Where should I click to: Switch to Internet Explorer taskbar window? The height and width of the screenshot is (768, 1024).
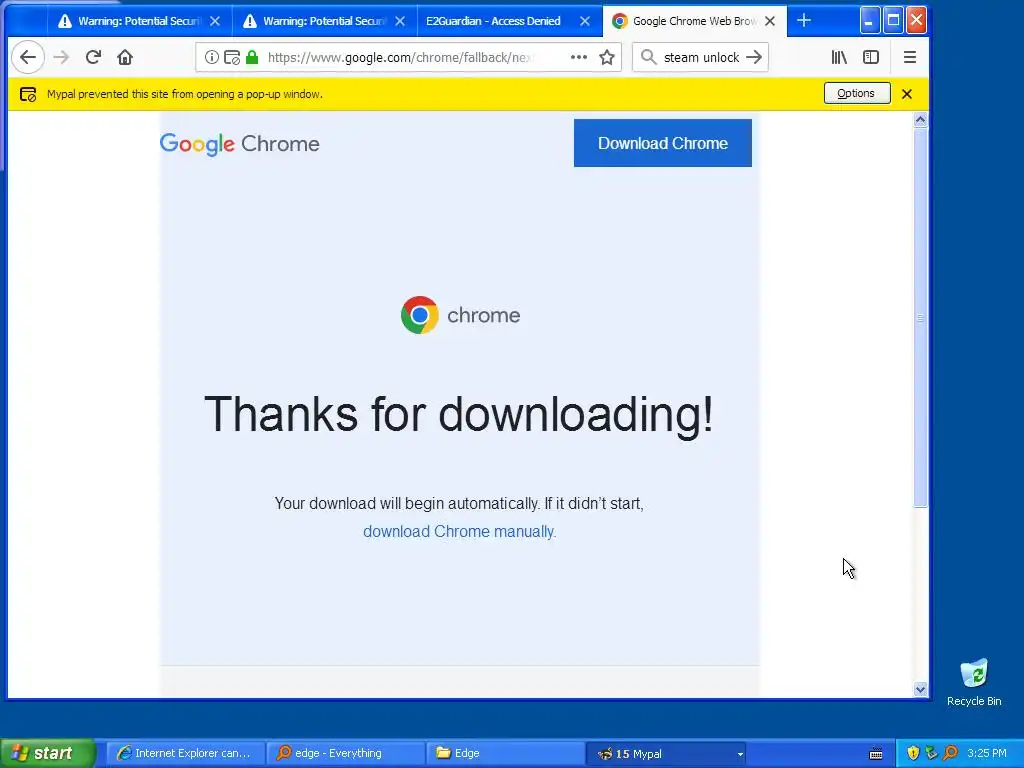(186, 754)
